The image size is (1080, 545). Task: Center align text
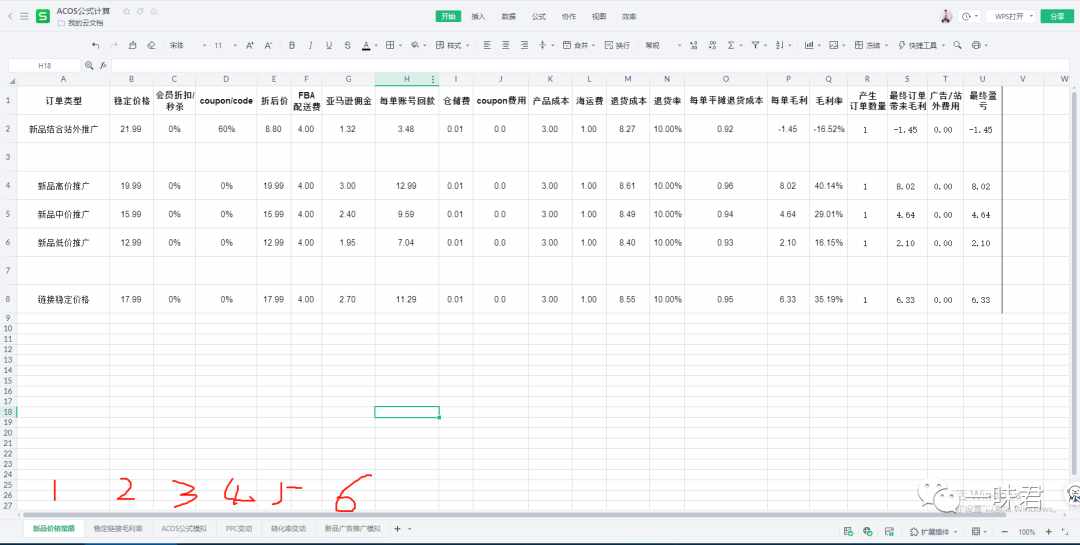pos(506,45)
